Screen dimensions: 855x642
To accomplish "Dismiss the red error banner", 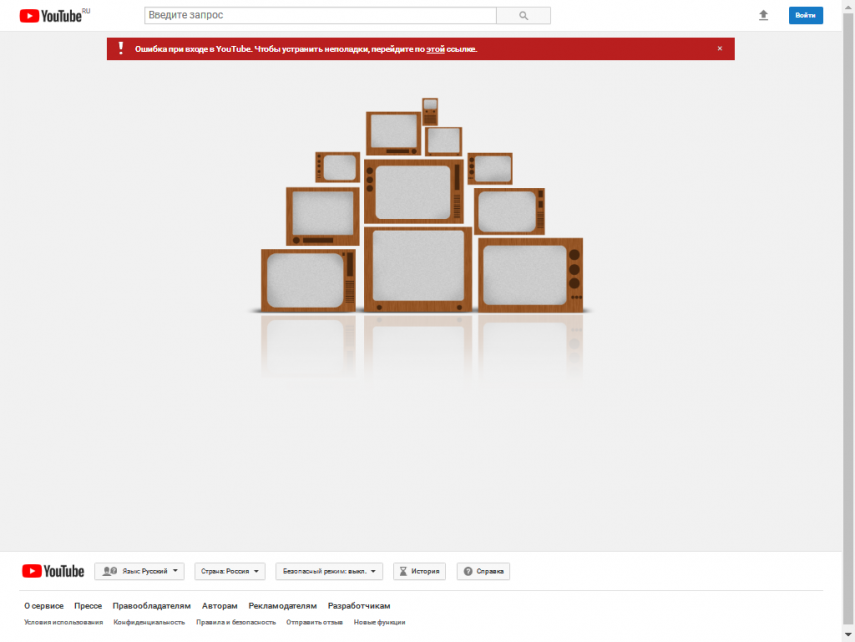I will click(x=719, y=49).
